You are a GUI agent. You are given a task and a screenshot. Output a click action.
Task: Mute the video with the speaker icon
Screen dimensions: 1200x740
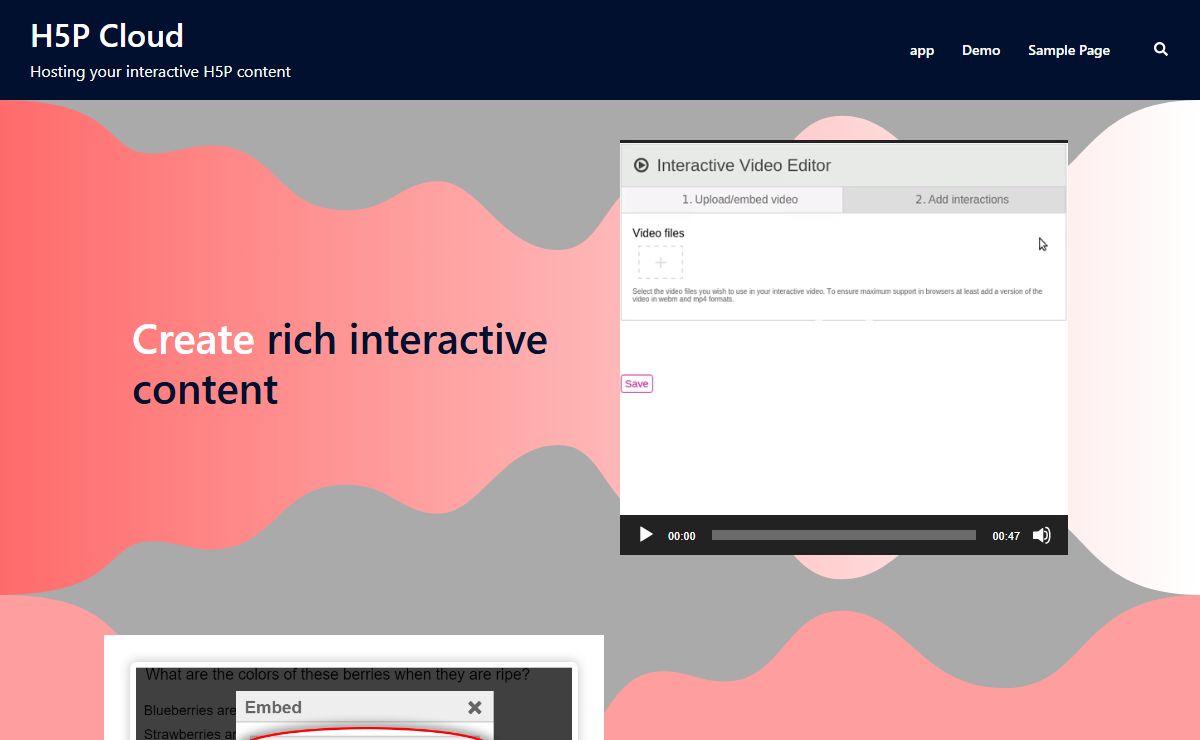pos(1042,535)
